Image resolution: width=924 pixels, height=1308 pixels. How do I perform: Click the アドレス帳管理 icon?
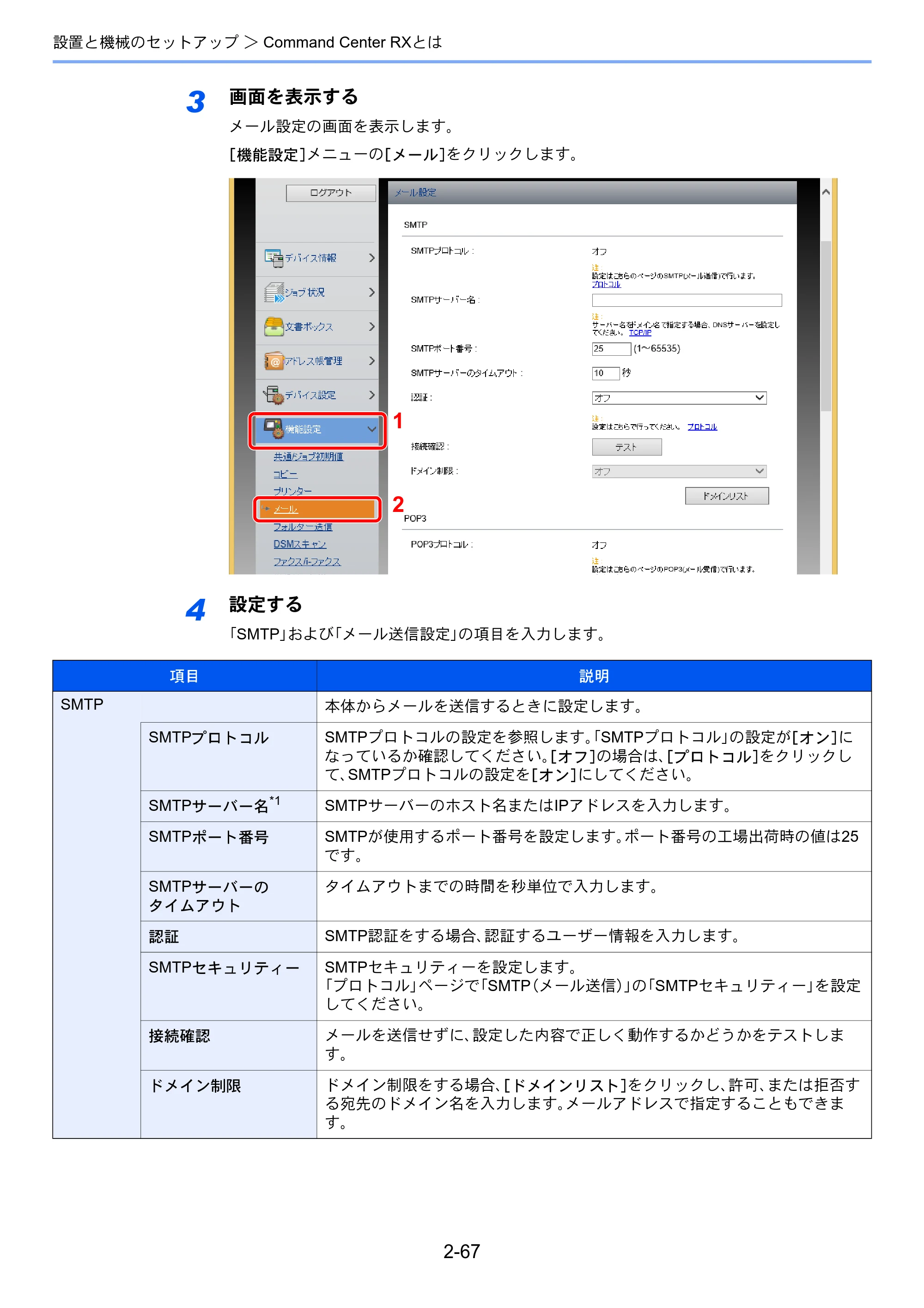pos(274,360)
